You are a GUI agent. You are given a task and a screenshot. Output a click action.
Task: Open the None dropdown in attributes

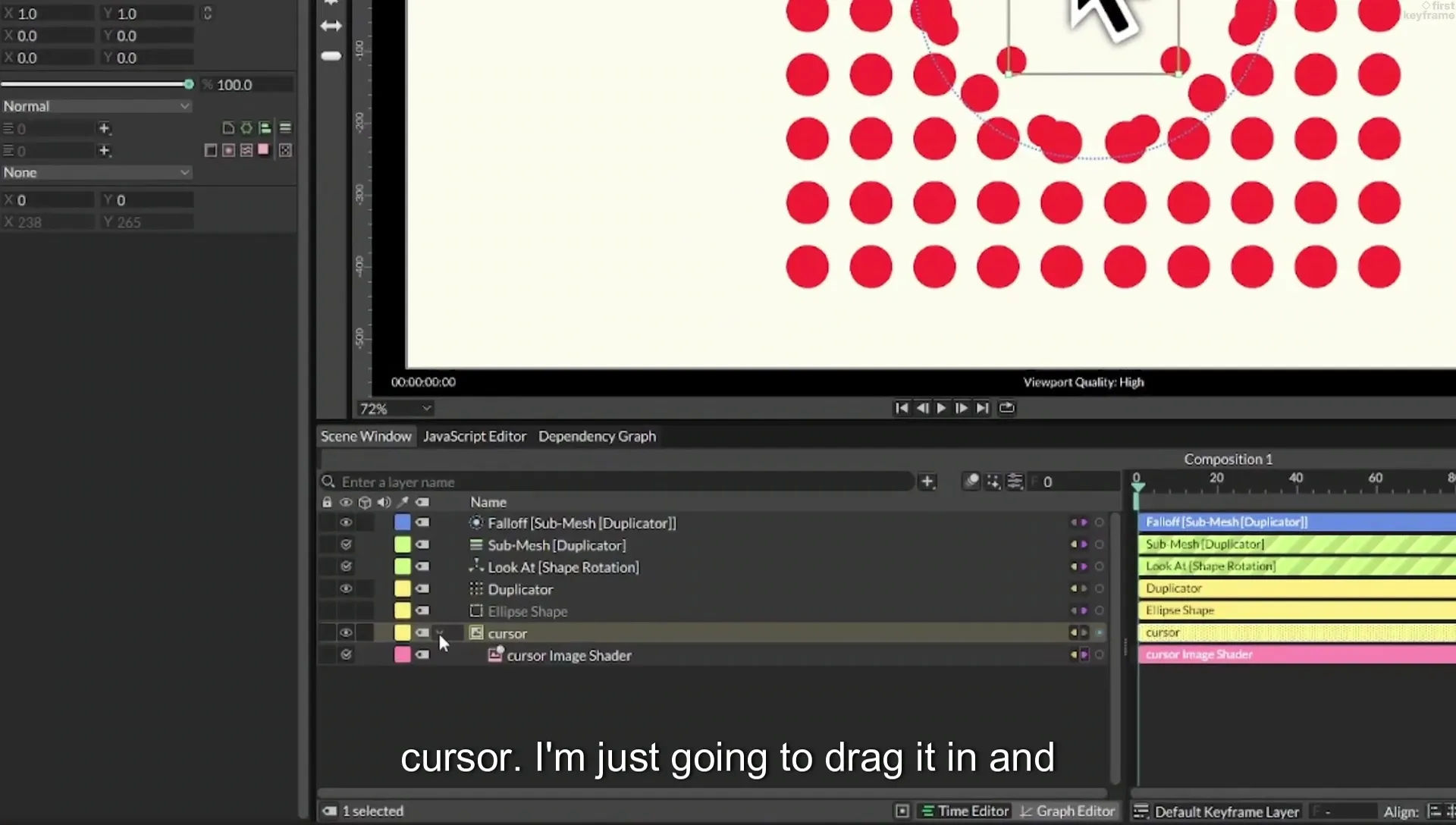tap(96, 172)
